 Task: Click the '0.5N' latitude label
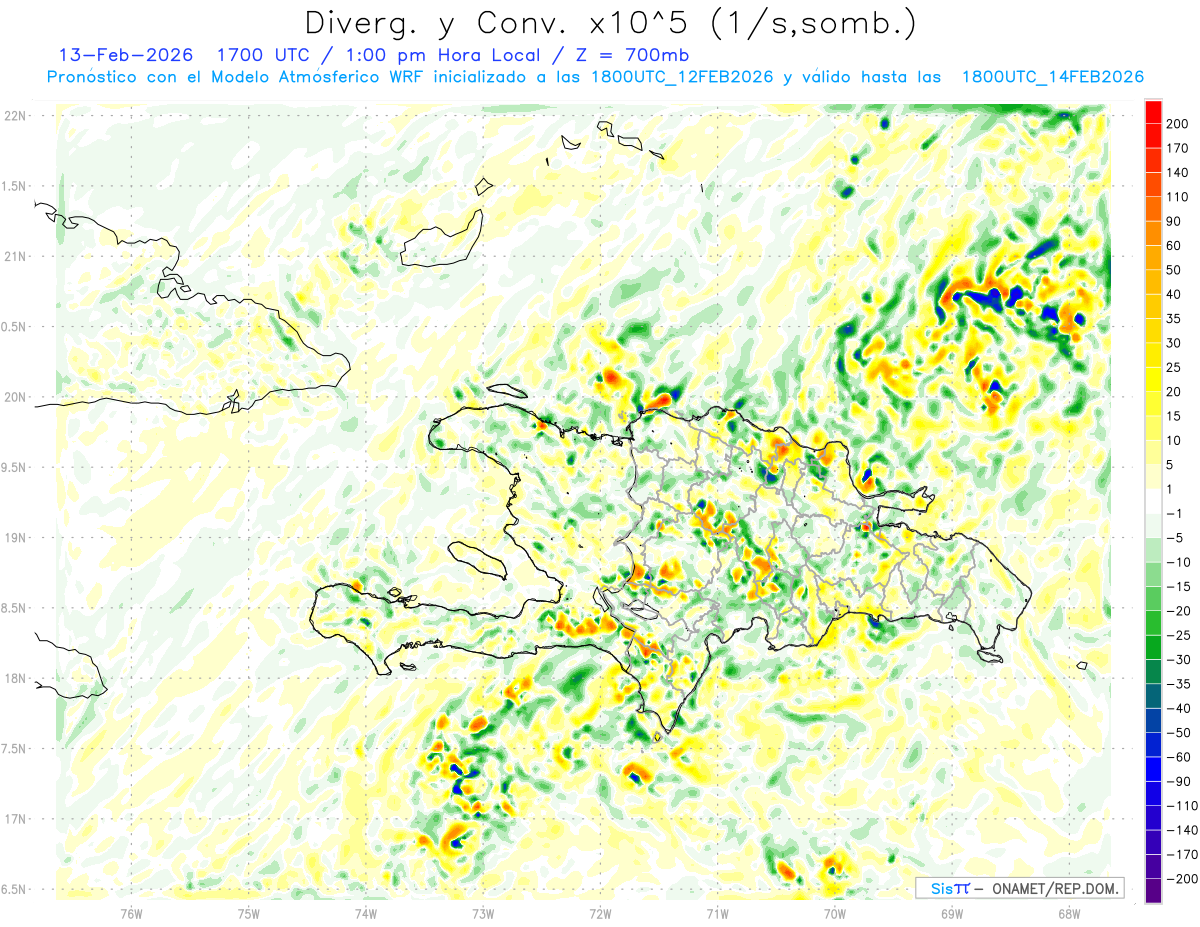[14, 327]
